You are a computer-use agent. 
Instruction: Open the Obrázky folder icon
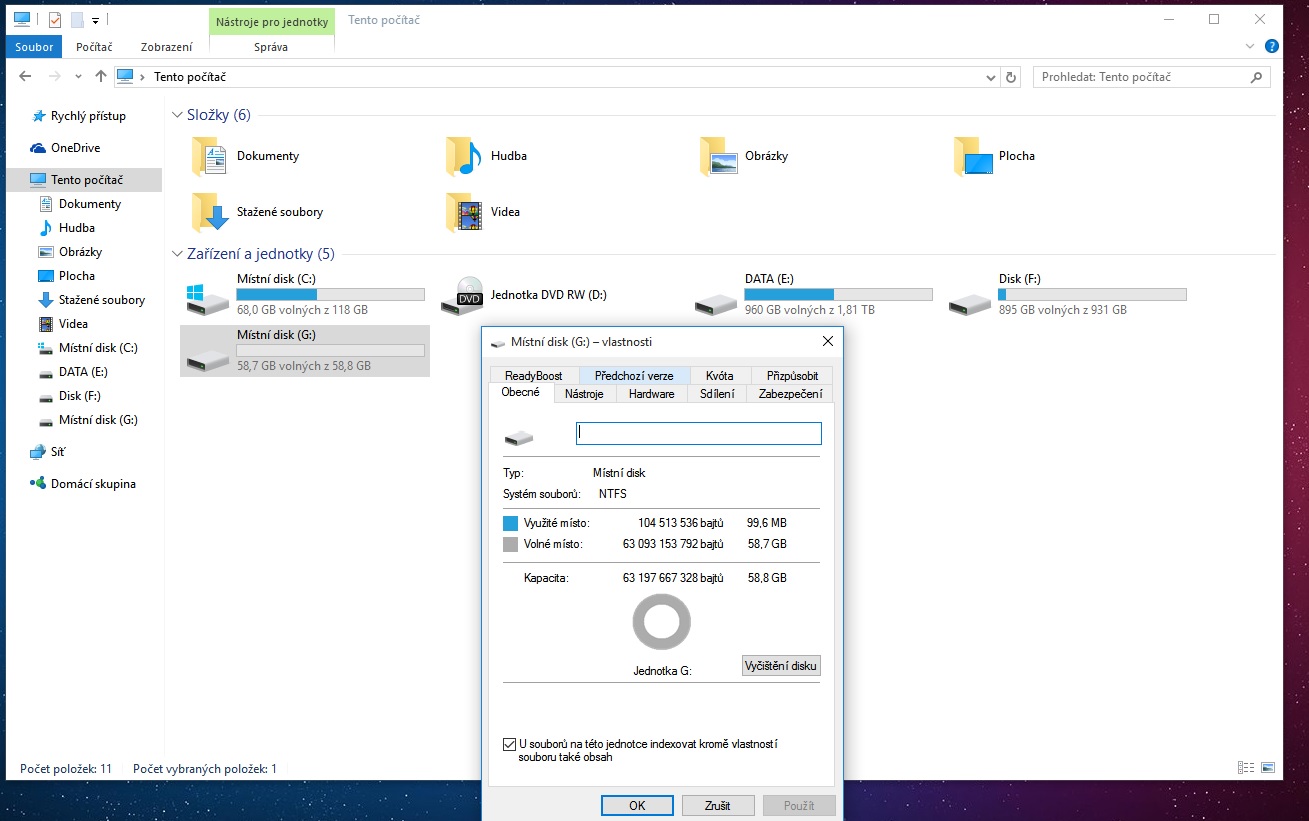(x=719, y=156)
